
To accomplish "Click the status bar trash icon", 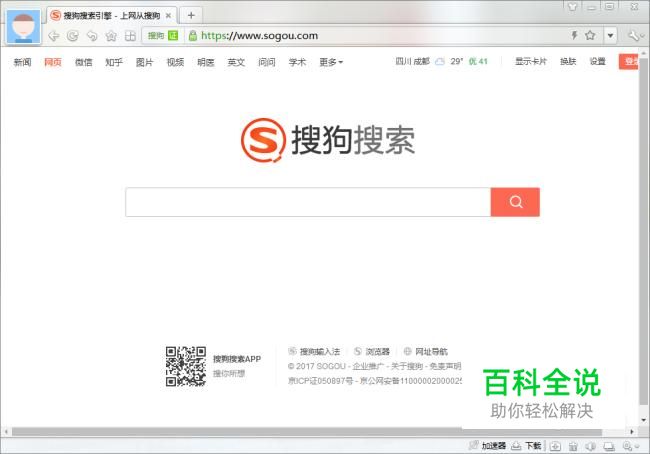I will [x=573, y=446].
